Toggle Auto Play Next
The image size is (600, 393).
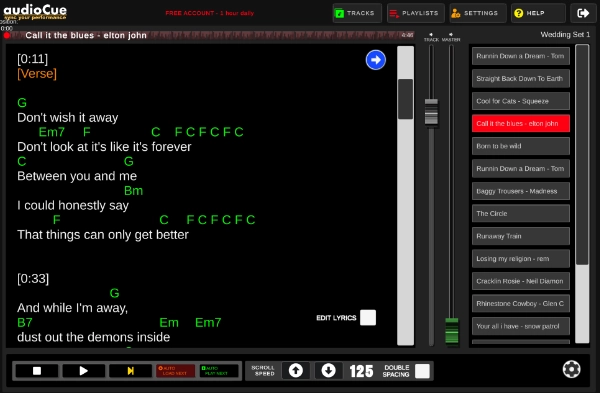pyautogui.click(x=219, y=371)
